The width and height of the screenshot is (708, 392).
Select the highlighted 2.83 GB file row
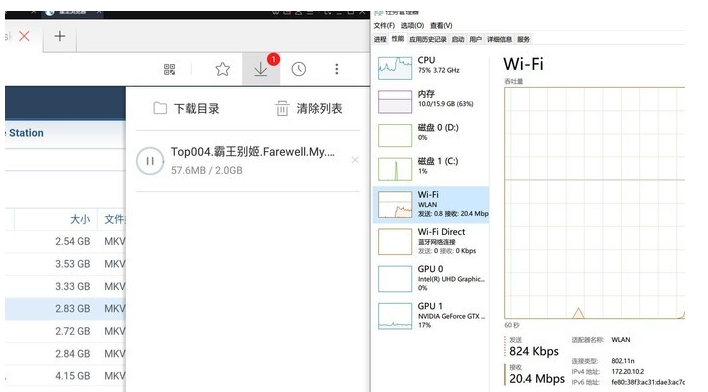tap(65, 308)
